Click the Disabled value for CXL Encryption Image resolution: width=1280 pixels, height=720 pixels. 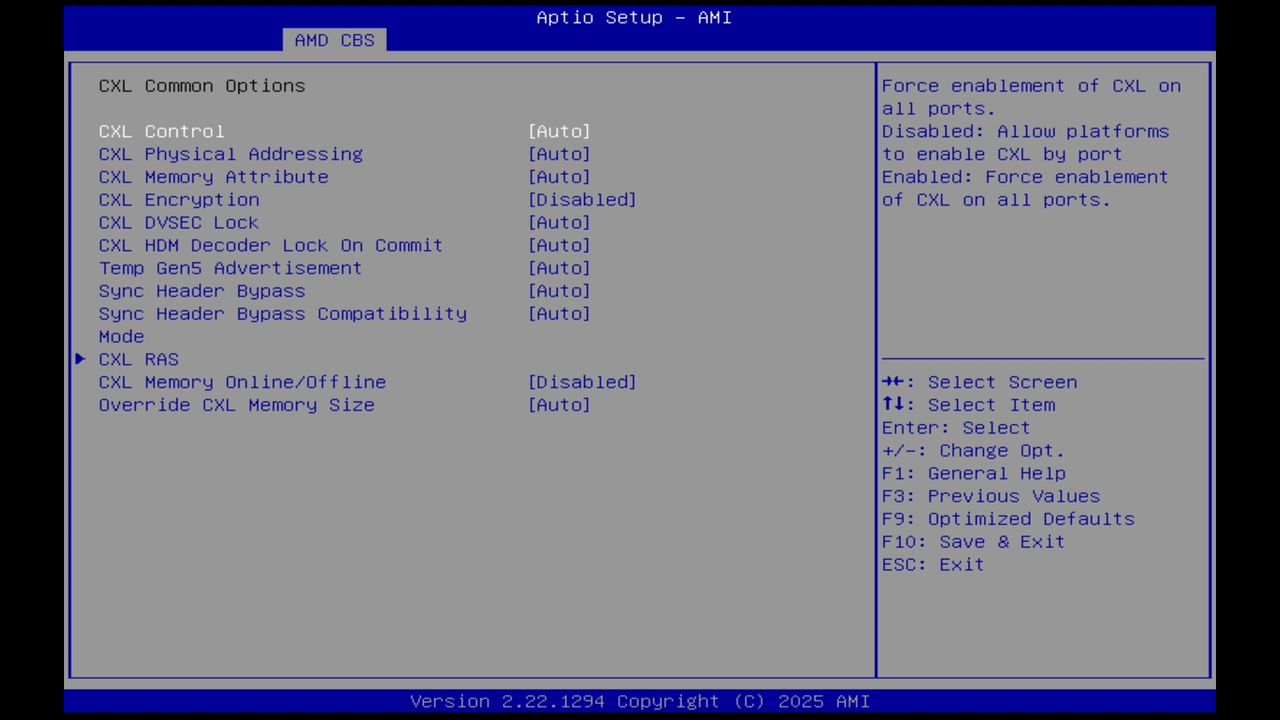click(x=582, y=199)
